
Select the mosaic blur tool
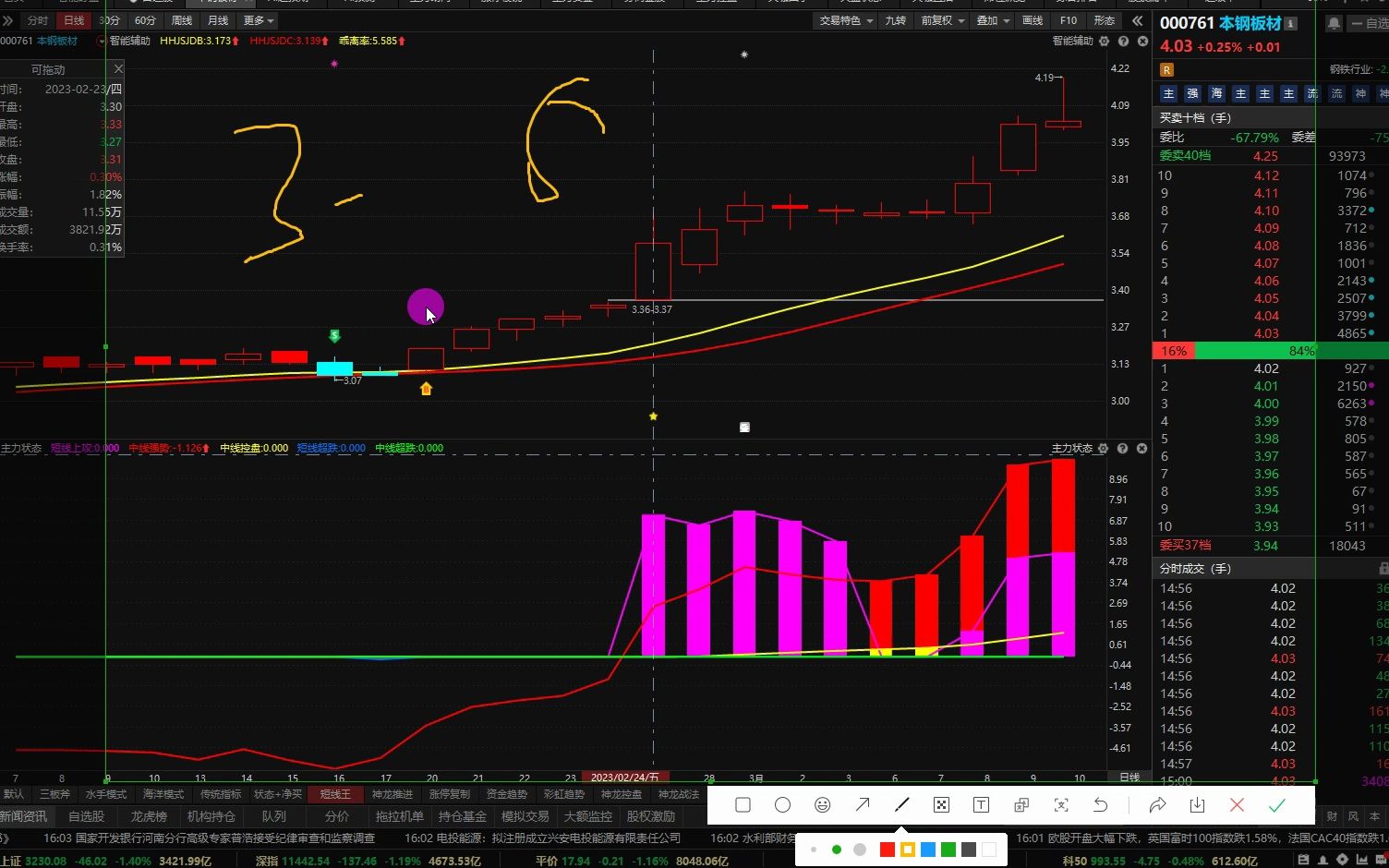(941, 805)
